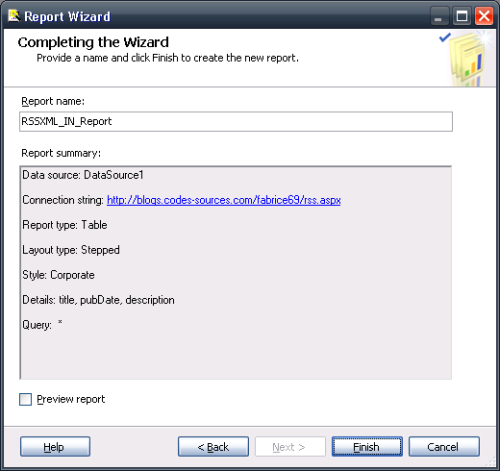Enable the Preview report checkbox
The height and width of the screenshot is (471, 500).
pos(26,399)
